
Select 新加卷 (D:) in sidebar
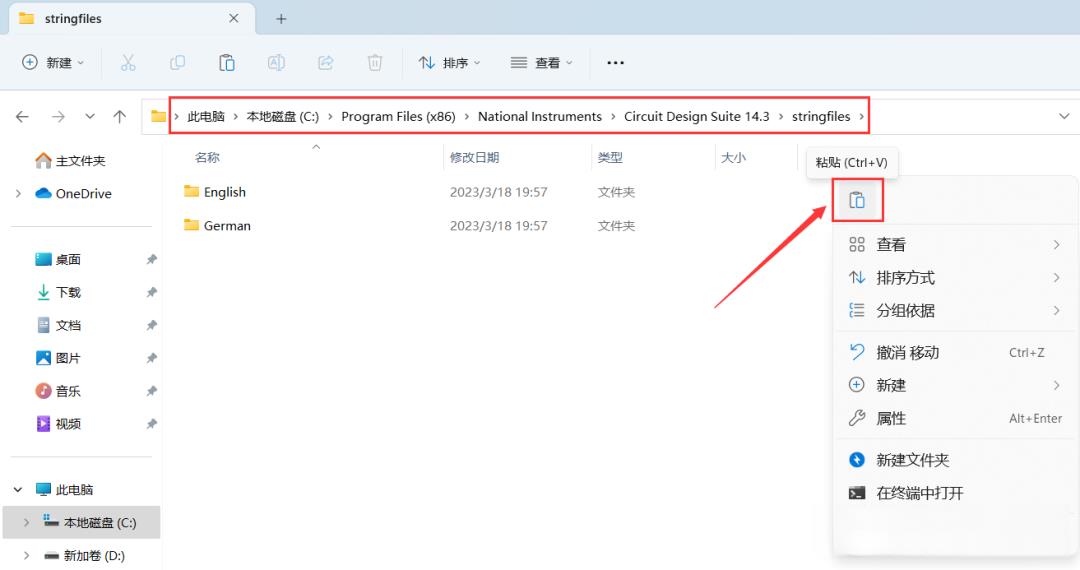click(x=84, y=555)
